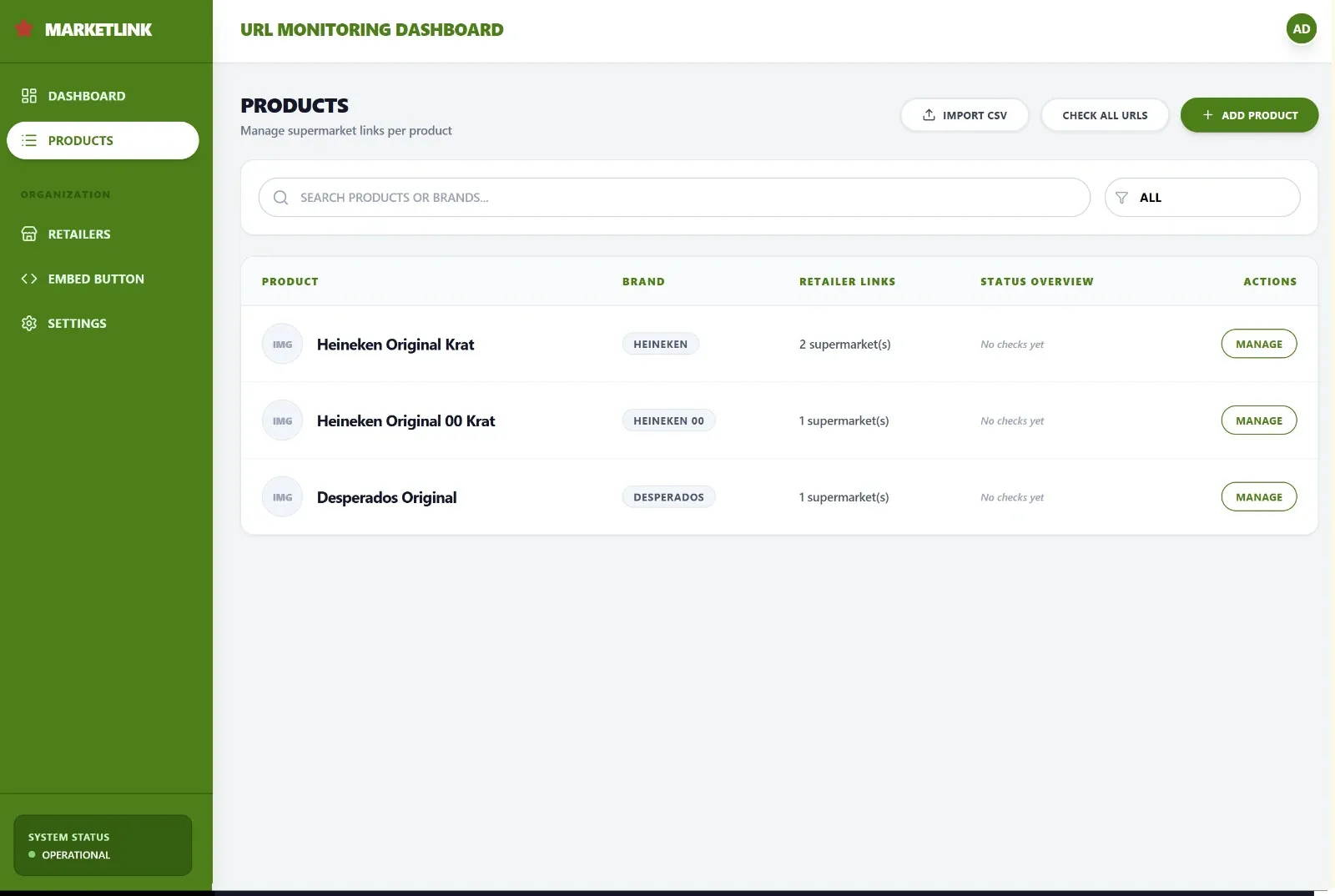Click '2 supermarket(s)' in Heineken Original Krat row

coord(845,344)
